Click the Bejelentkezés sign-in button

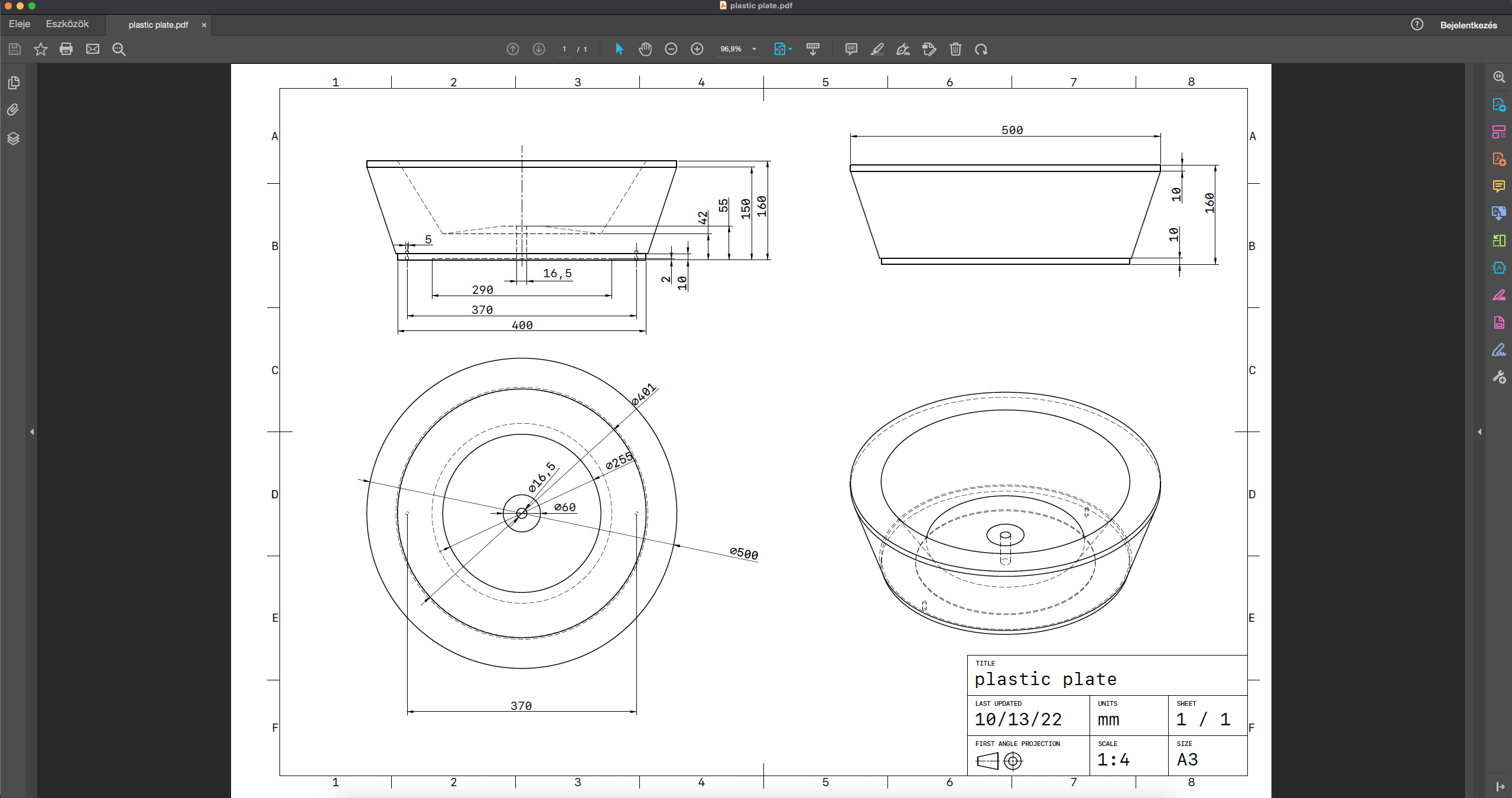click(x=1468, y=25)
